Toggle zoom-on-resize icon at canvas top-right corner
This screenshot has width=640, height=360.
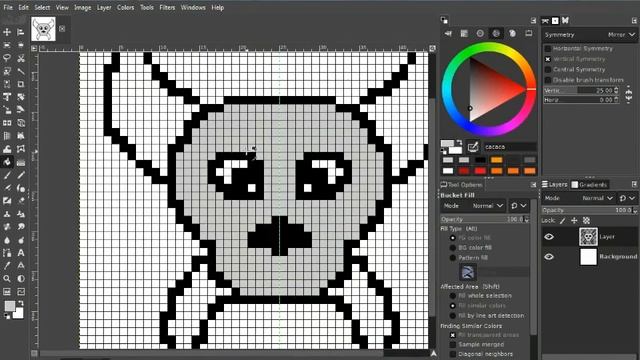[432, 48]
